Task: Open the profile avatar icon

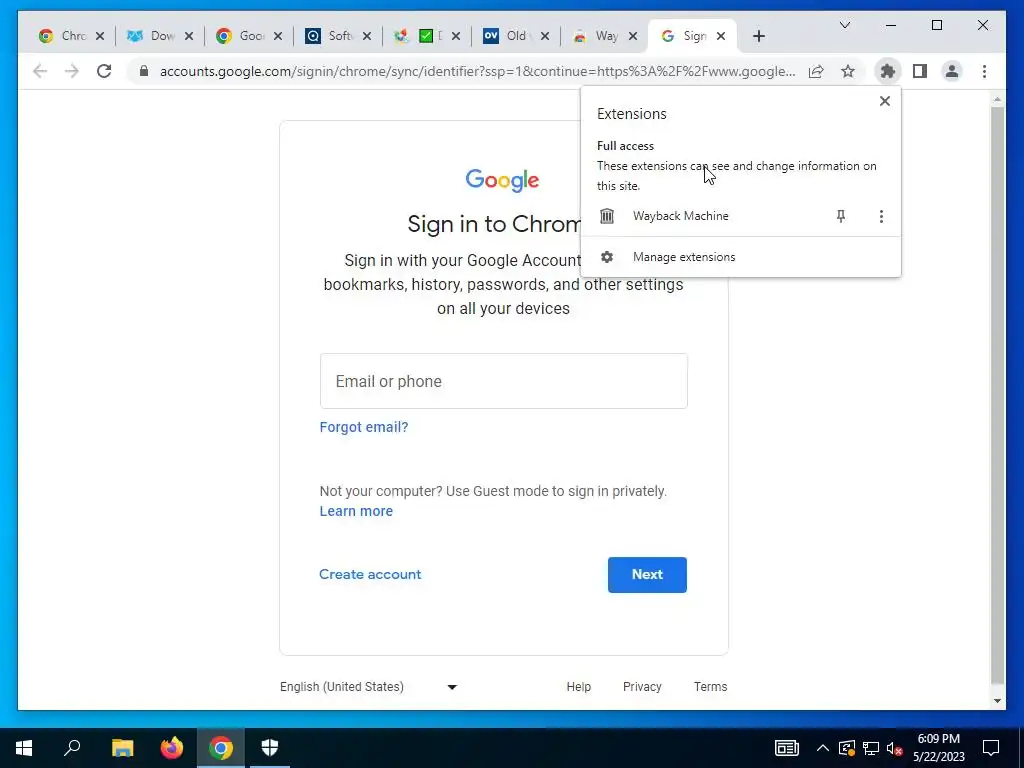Action: click(x=952, y=71)
